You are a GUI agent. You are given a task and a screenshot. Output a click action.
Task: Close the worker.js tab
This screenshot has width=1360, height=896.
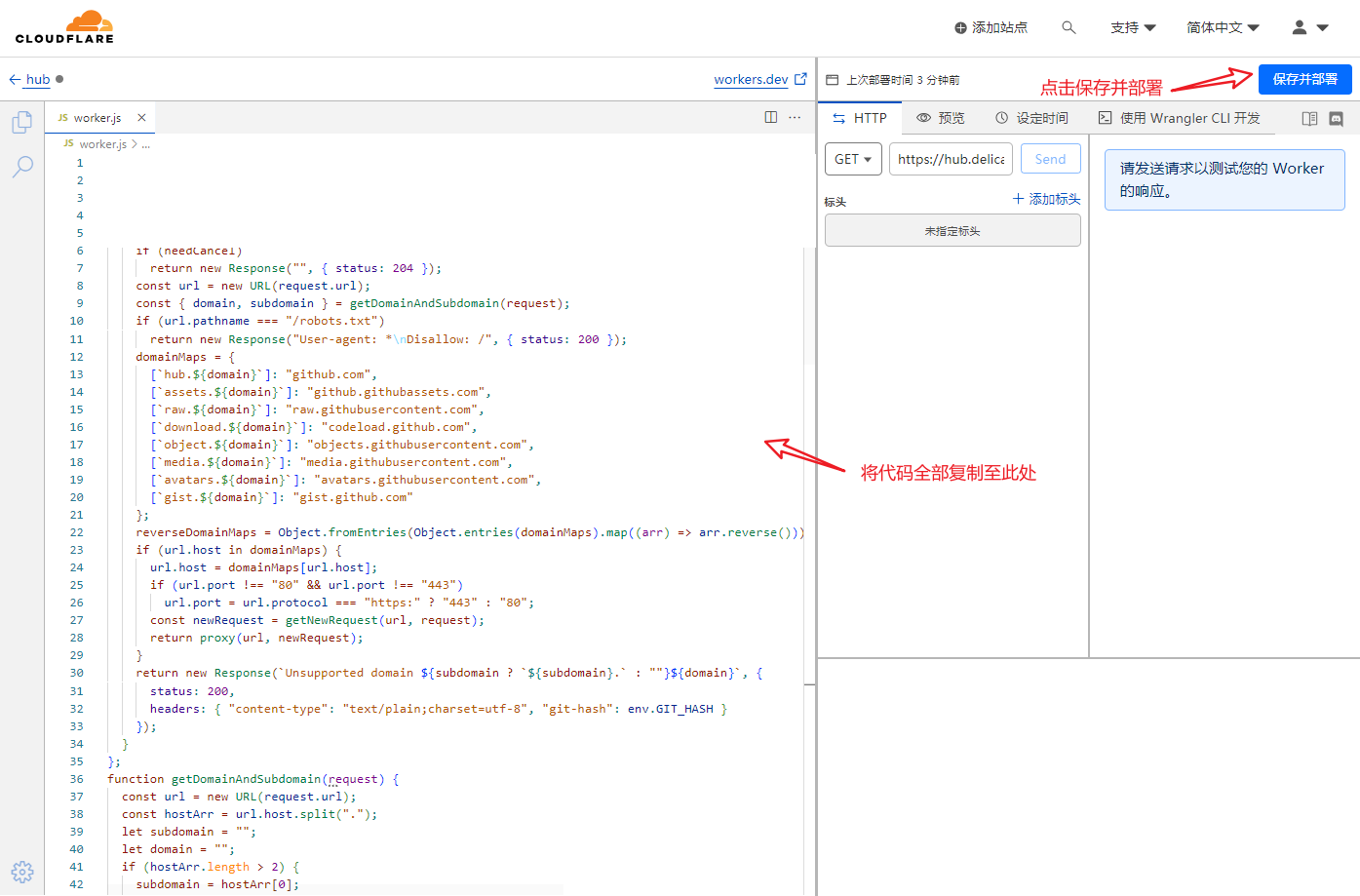(x=141, y=117)
